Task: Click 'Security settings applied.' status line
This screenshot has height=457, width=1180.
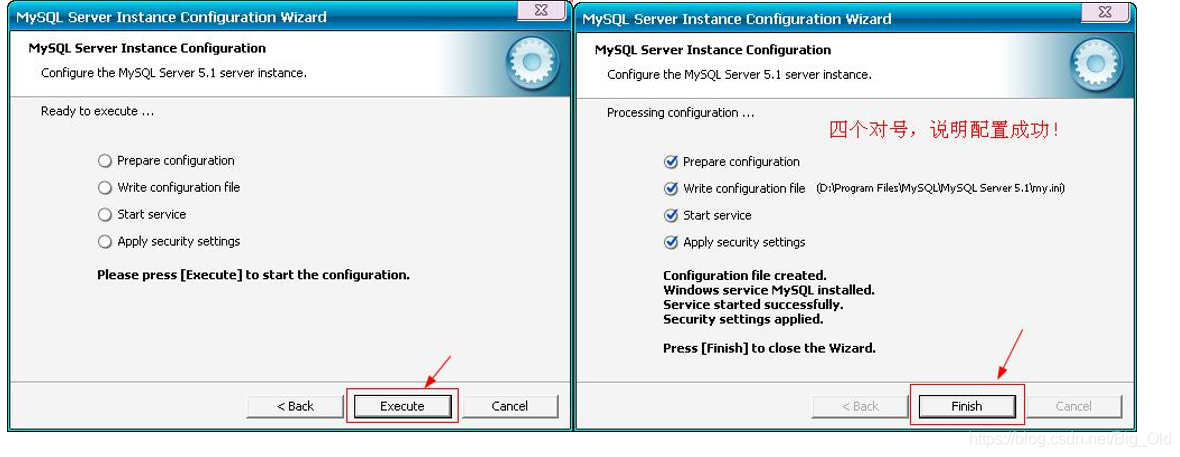Action: pyautogui.click(x=743, y=319)
